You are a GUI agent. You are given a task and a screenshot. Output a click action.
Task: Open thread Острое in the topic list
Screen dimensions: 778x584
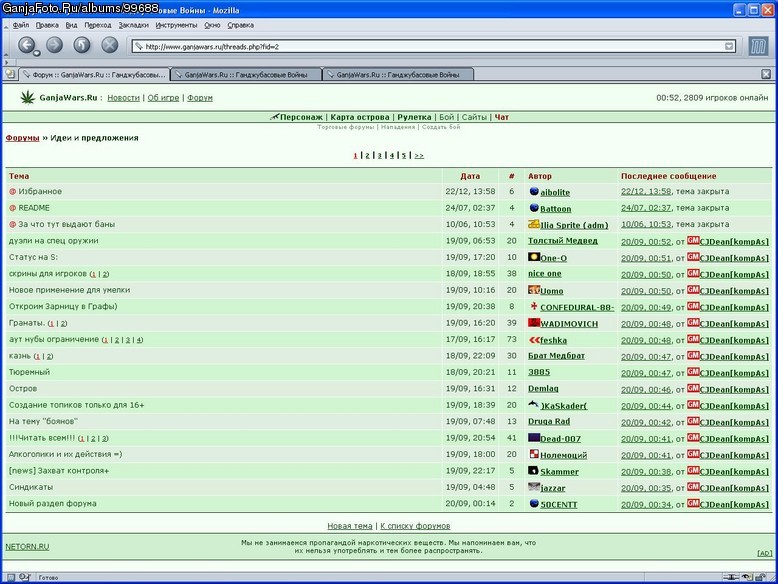click(x=23, y=389)
